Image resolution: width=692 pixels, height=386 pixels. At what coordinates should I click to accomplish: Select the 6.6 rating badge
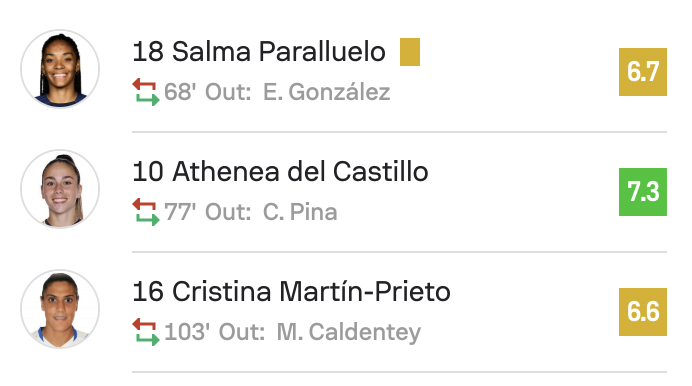(643, 312)
